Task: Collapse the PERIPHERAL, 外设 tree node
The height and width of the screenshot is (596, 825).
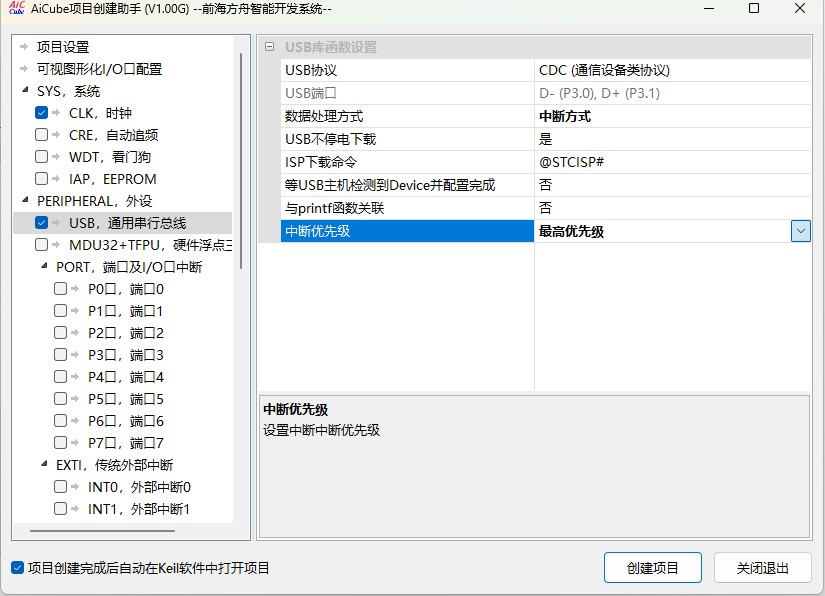Action: (x=25, y=200)
